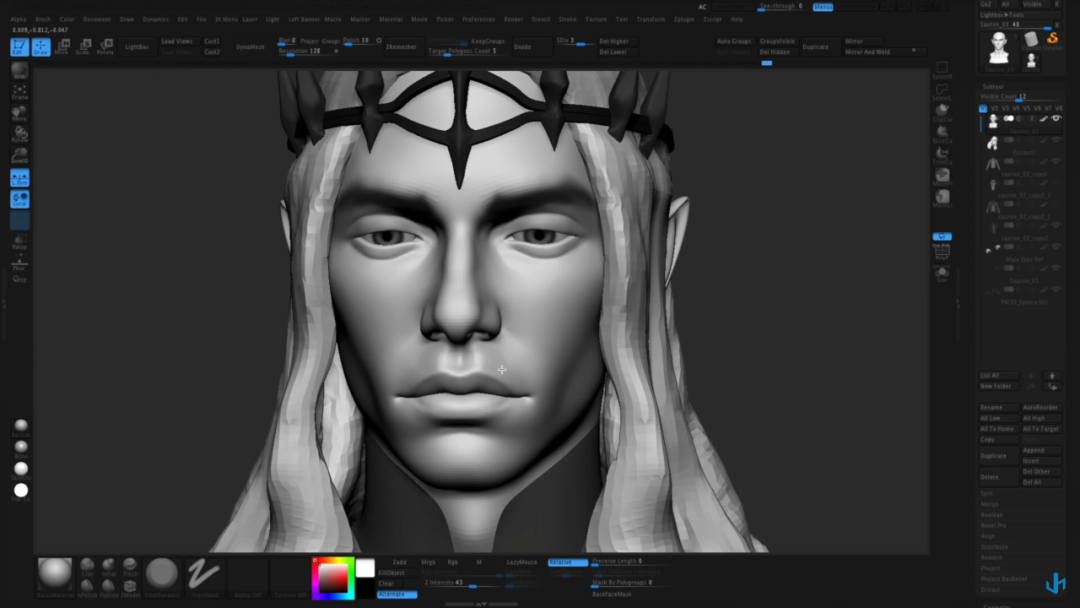The image size is (1080, 608).
Task: Choose the ClipCurve brush icon
Action: coord(942,113)
